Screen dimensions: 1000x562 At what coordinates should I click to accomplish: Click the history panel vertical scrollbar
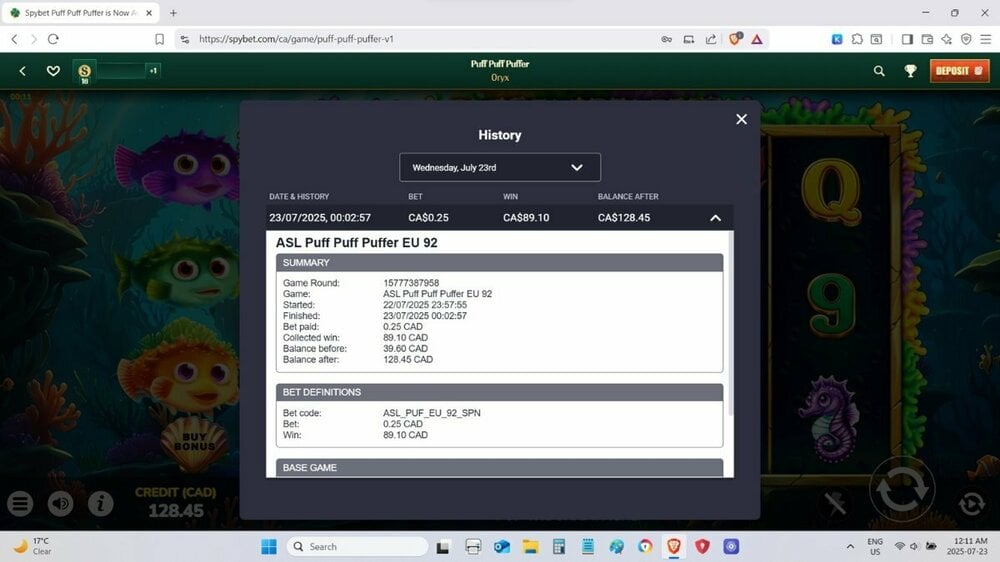(731, 323)
